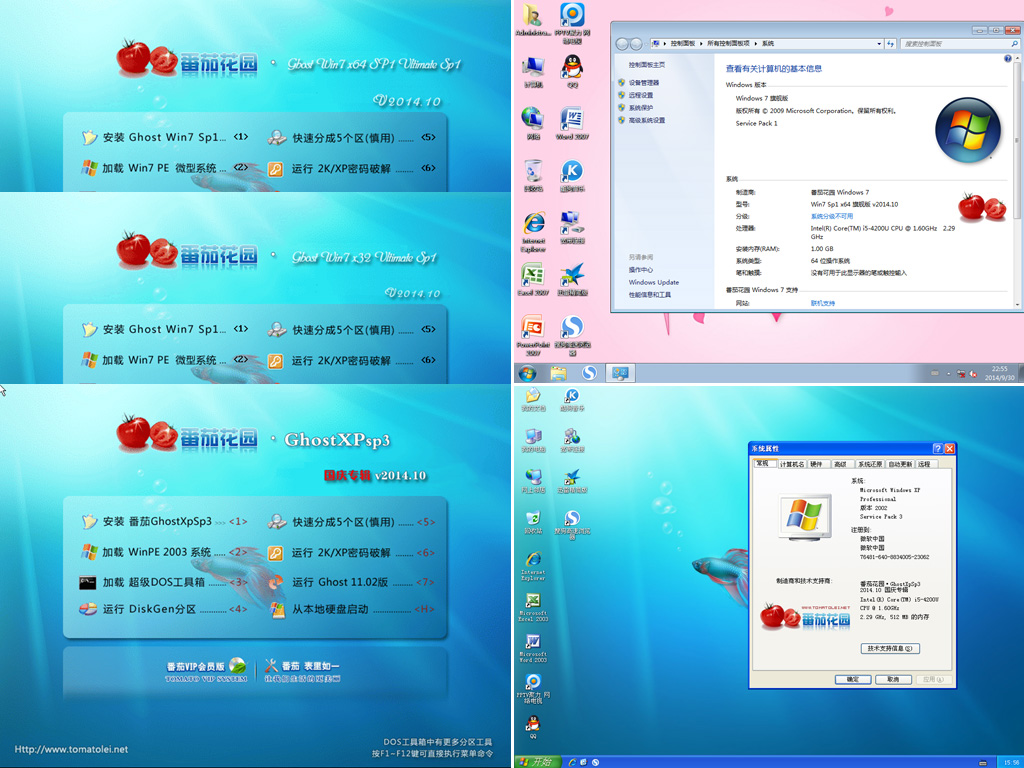Click 确定 in the 系统属性 dialog
This screenshot has height=768, width=1024.
click(x=853, y=679)
